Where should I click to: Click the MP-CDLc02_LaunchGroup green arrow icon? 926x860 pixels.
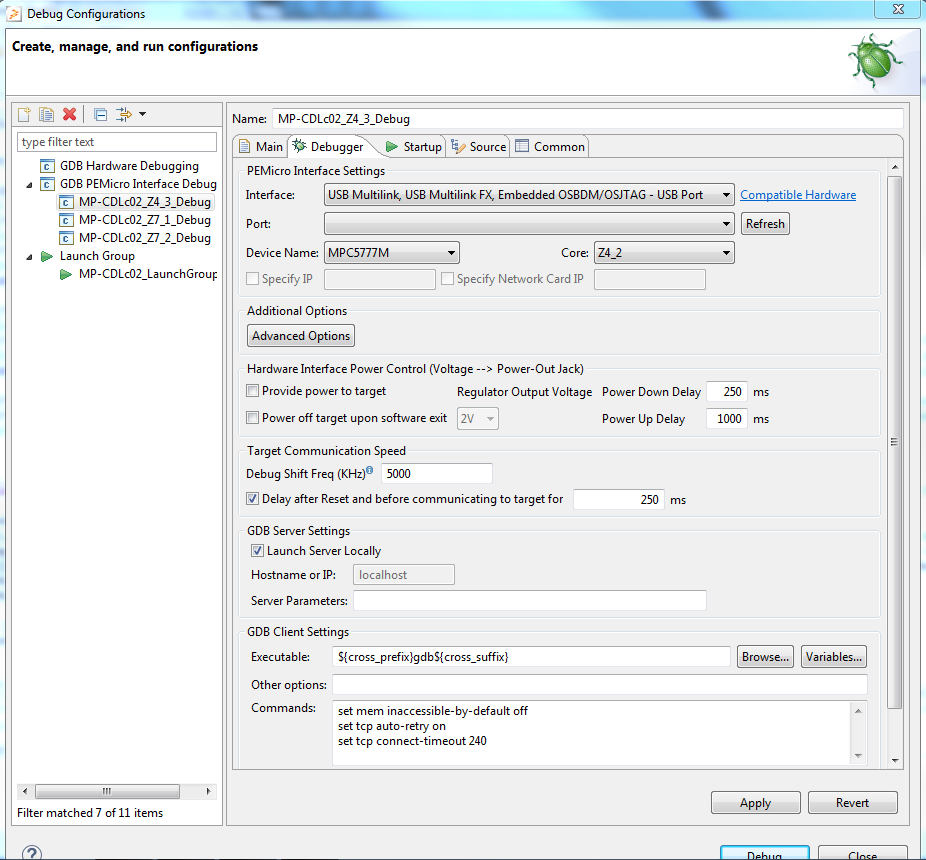click(x=66, y=274)
